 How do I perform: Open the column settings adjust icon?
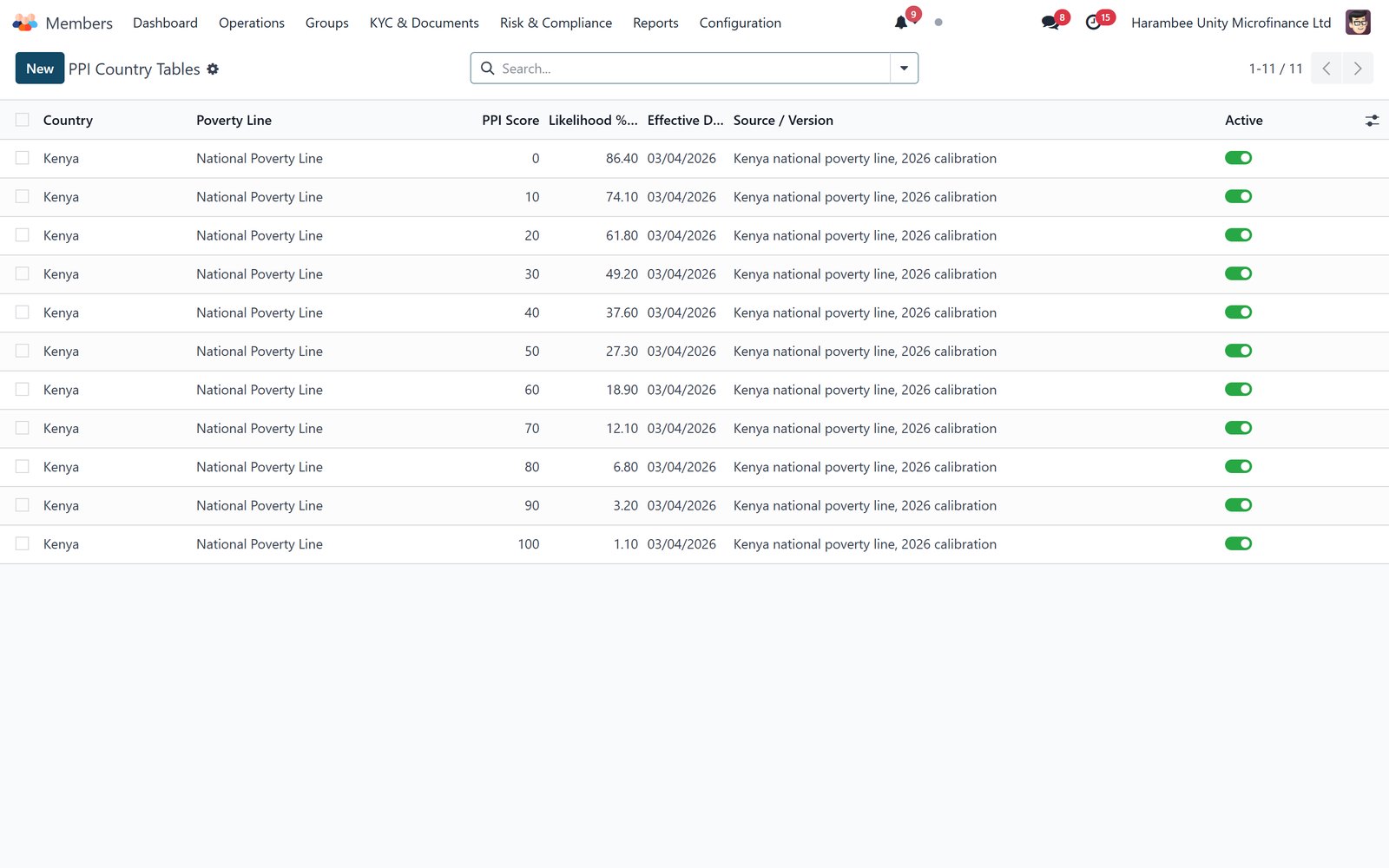1372,121
